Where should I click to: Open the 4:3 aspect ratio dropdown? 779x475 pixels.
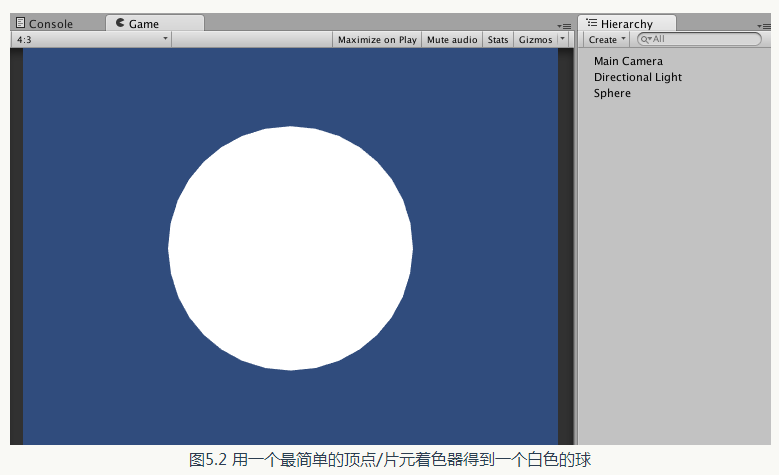tap(91, 39)
